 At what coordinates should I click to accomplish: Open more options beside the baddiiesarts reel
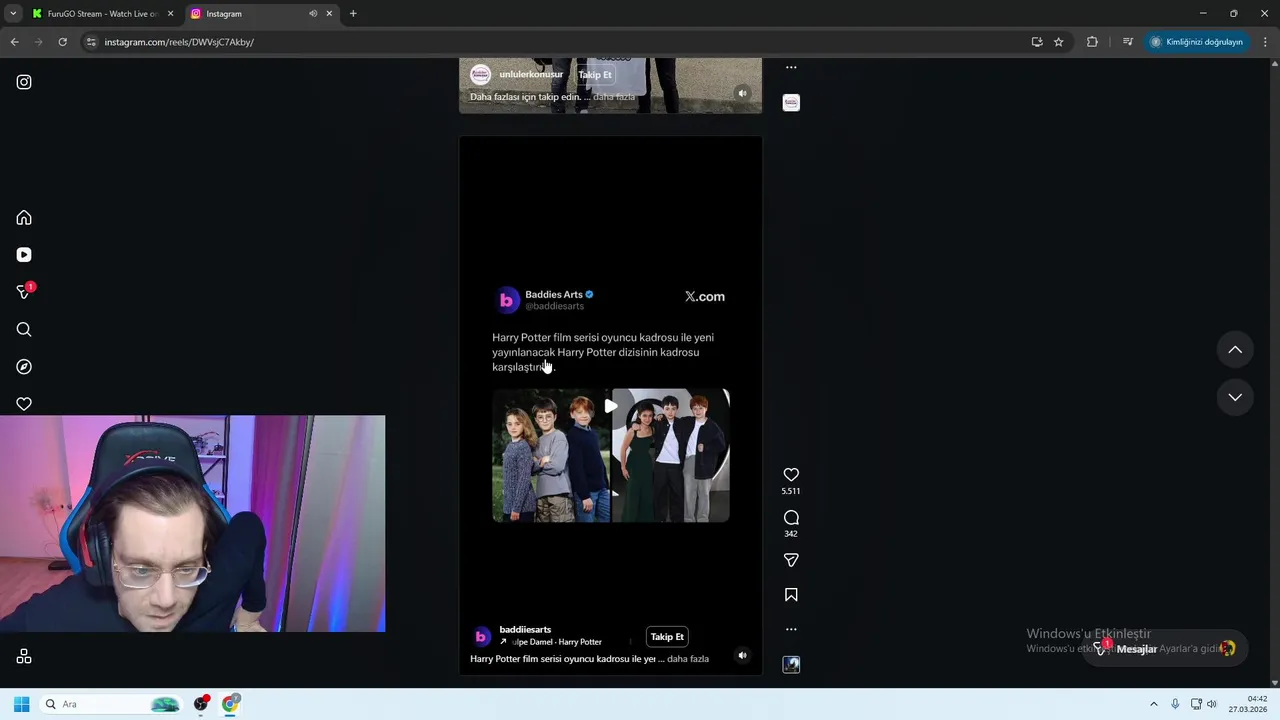tap(791, 629)
